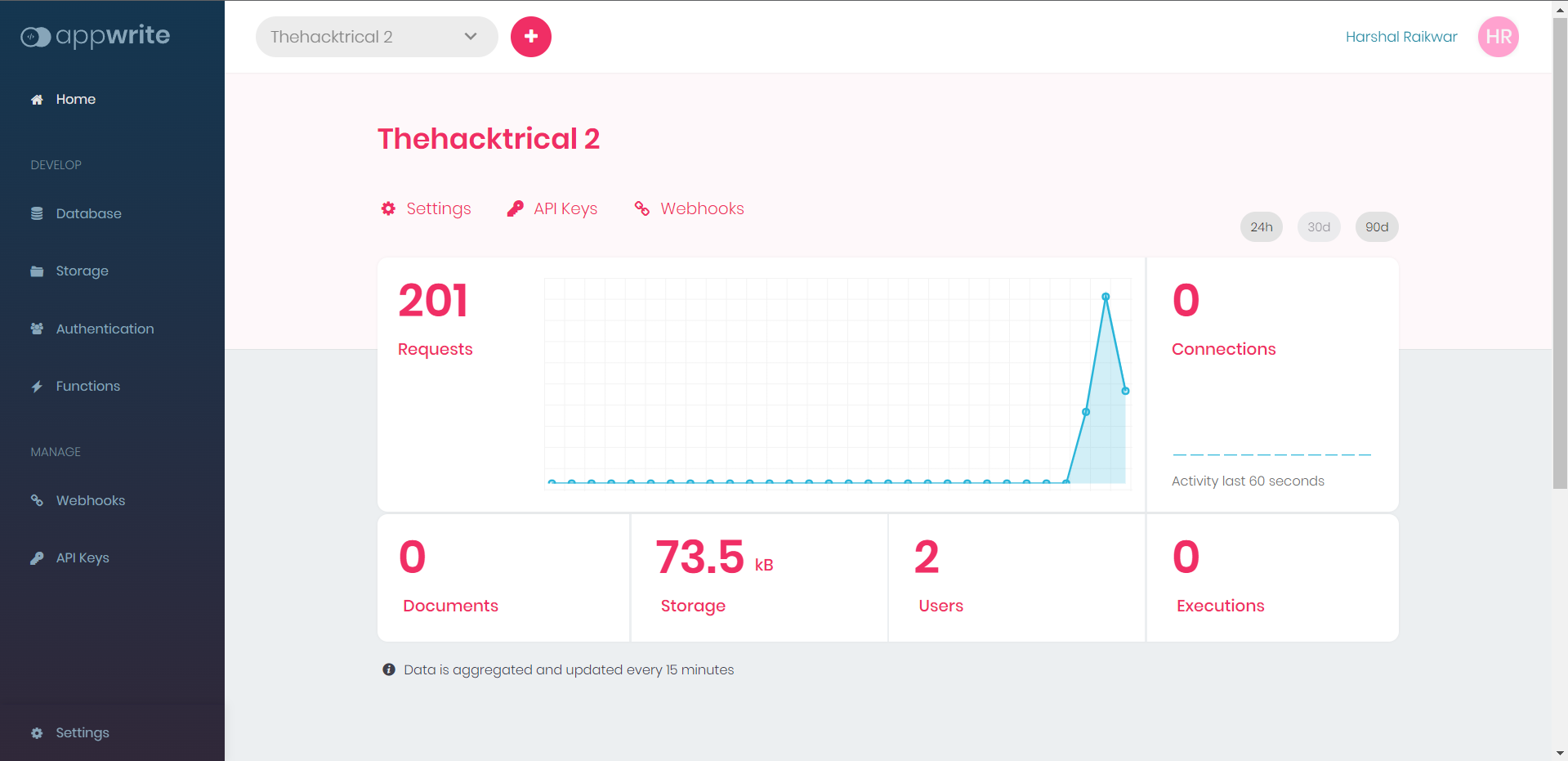
Task: Click the link icon beside project Webhooks
Action: tap(642, 208)
